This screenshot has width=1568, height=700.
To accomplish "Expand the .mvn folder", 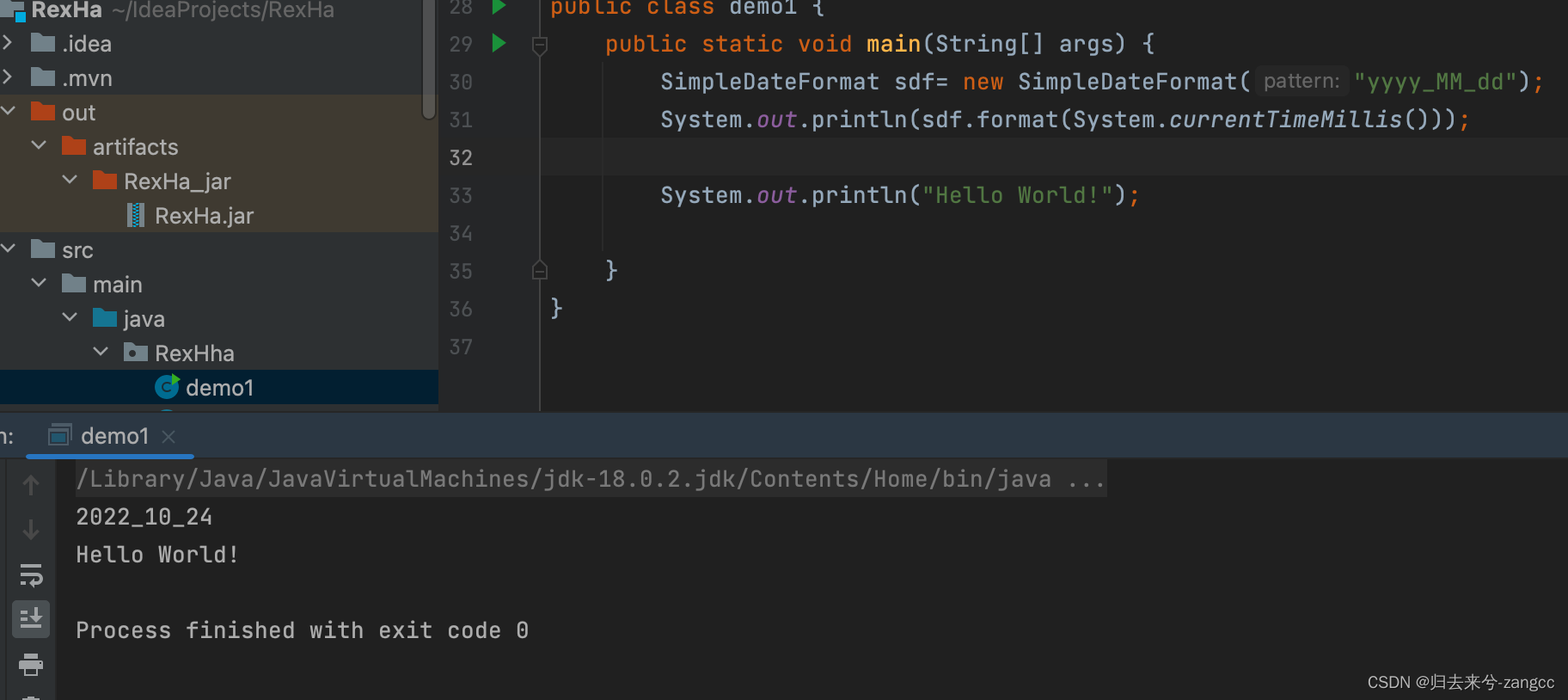I will click(8, 77).
